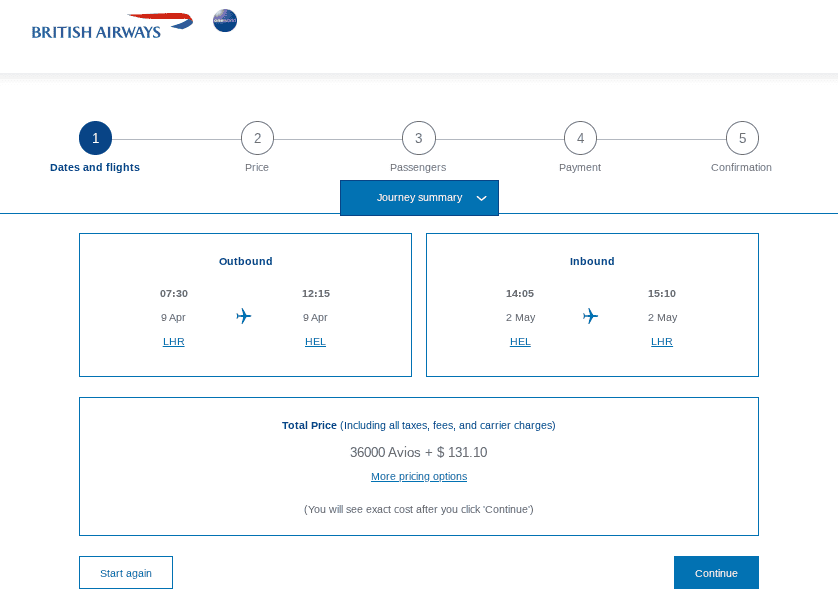Click the outbound LHR departure link
838x592 pixels.
(x=174, y=341)
